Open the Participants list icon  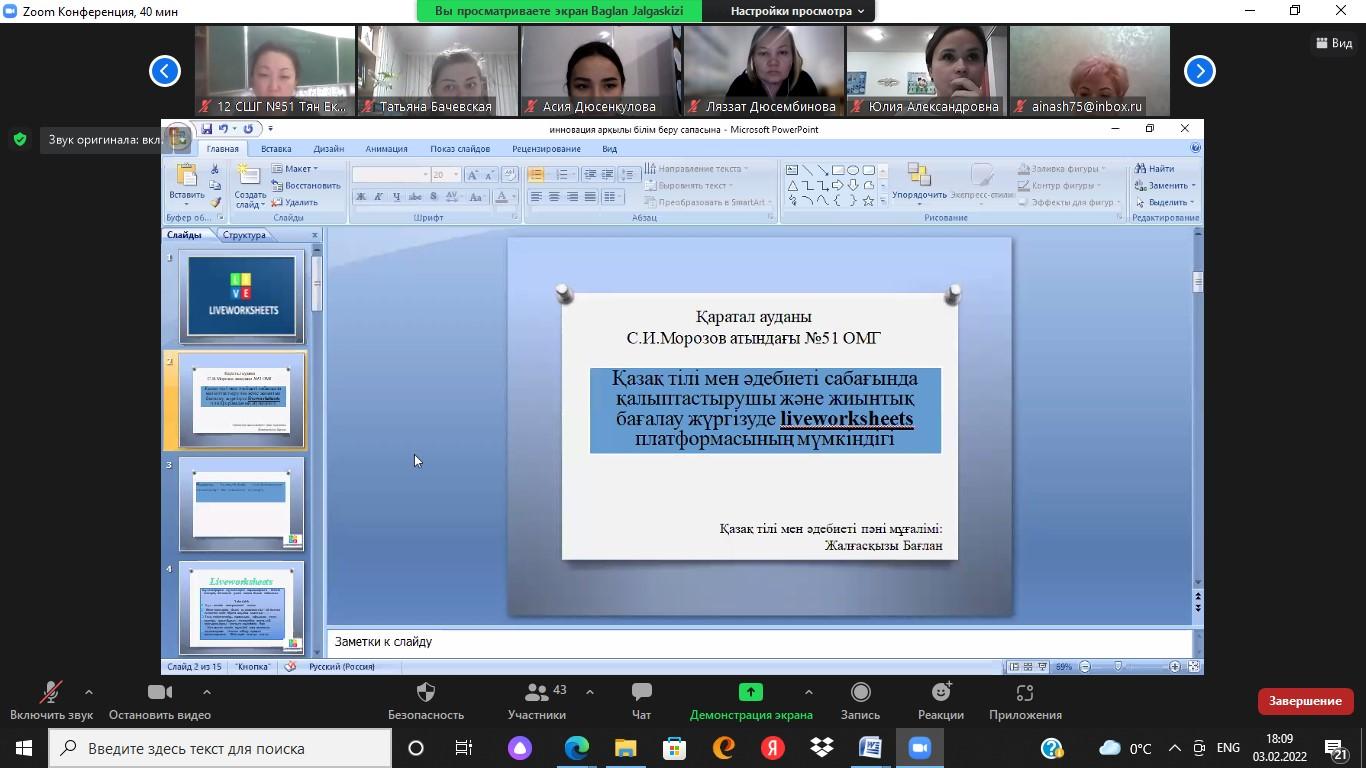537,693
